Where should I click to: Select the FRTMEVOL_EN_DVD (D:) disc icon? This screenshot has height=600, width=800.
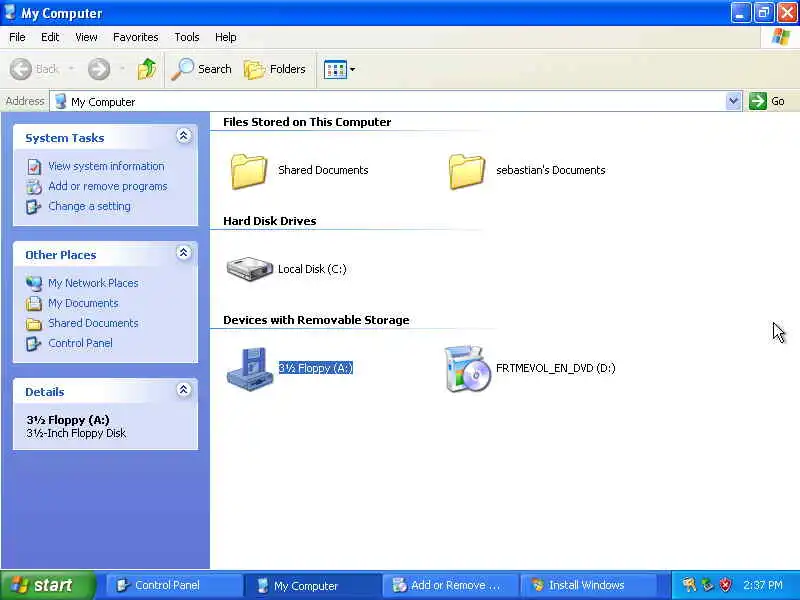[467, 369]
